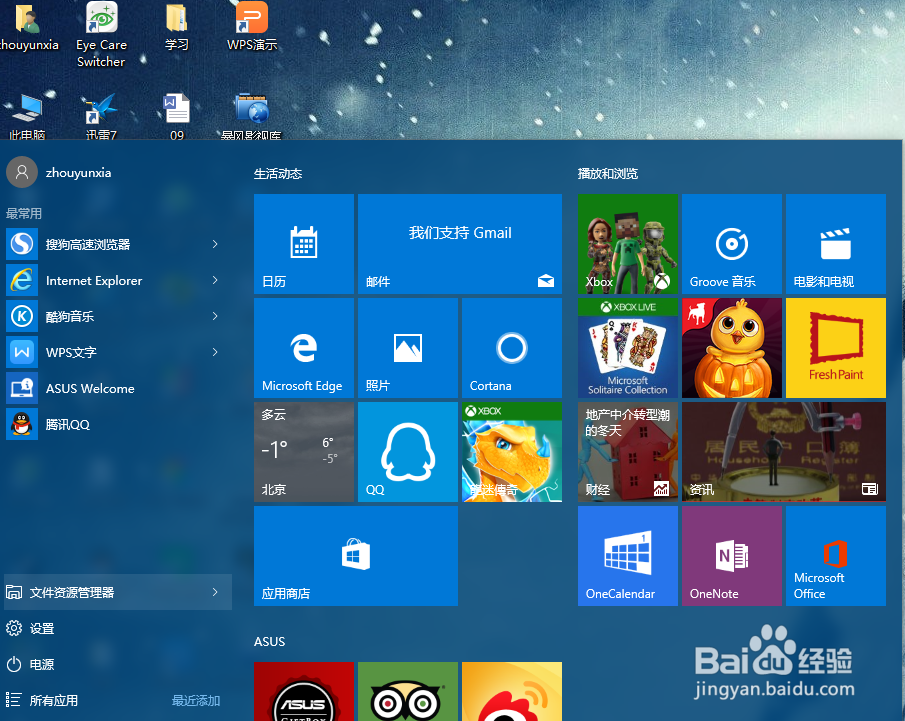This screenshot has width=905, height=721.
Task: Expand 酷狗音乐 jump list arrow
Action: pos(215,316)
